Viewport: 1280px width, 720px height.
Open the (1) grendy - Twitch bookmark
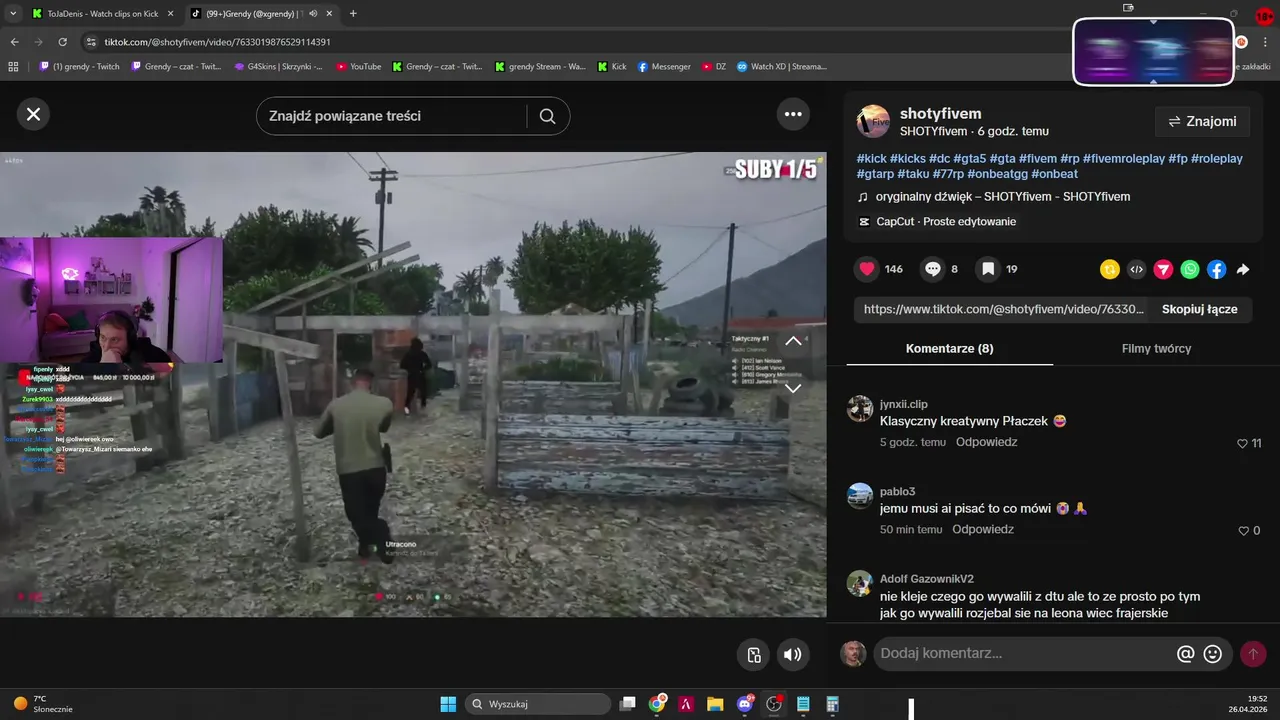[79, 67]
